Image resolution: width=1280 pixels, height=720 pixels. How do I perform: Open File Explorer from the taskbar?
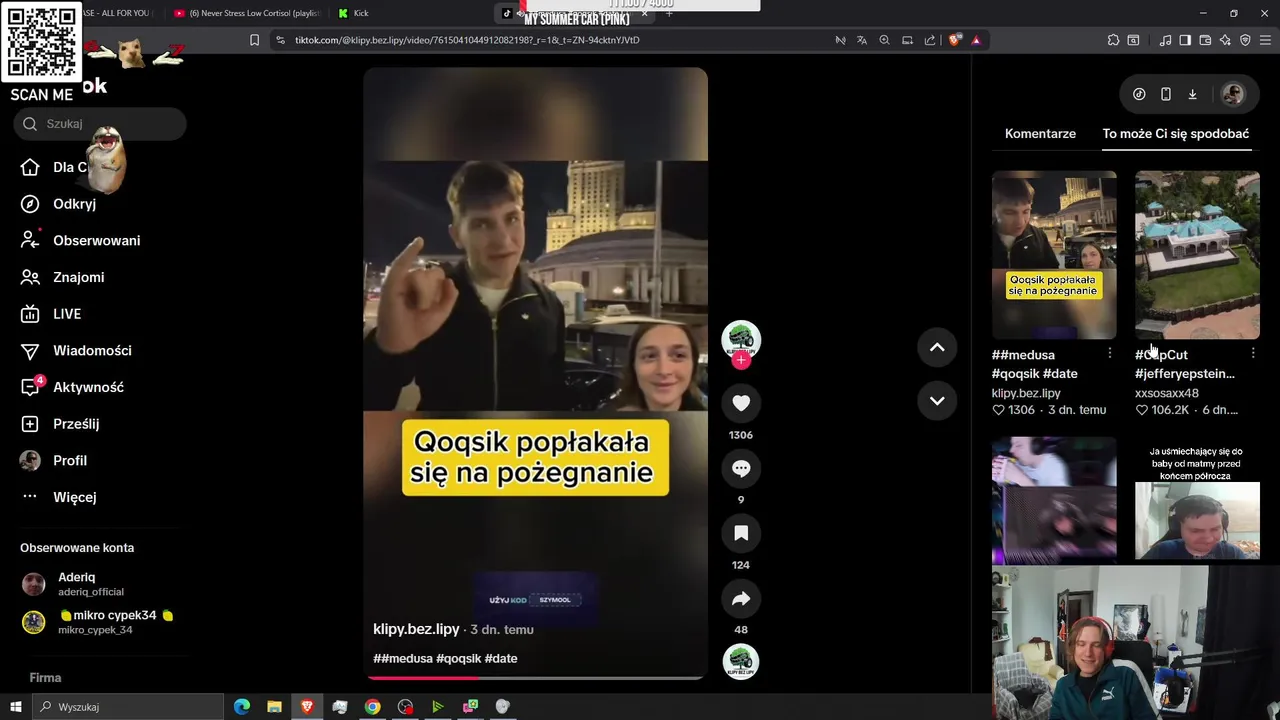click(x=274, y=707)
